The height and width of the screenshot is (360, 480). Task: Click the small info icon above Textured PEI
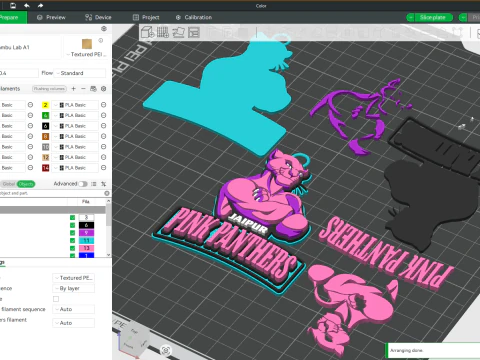101,40
